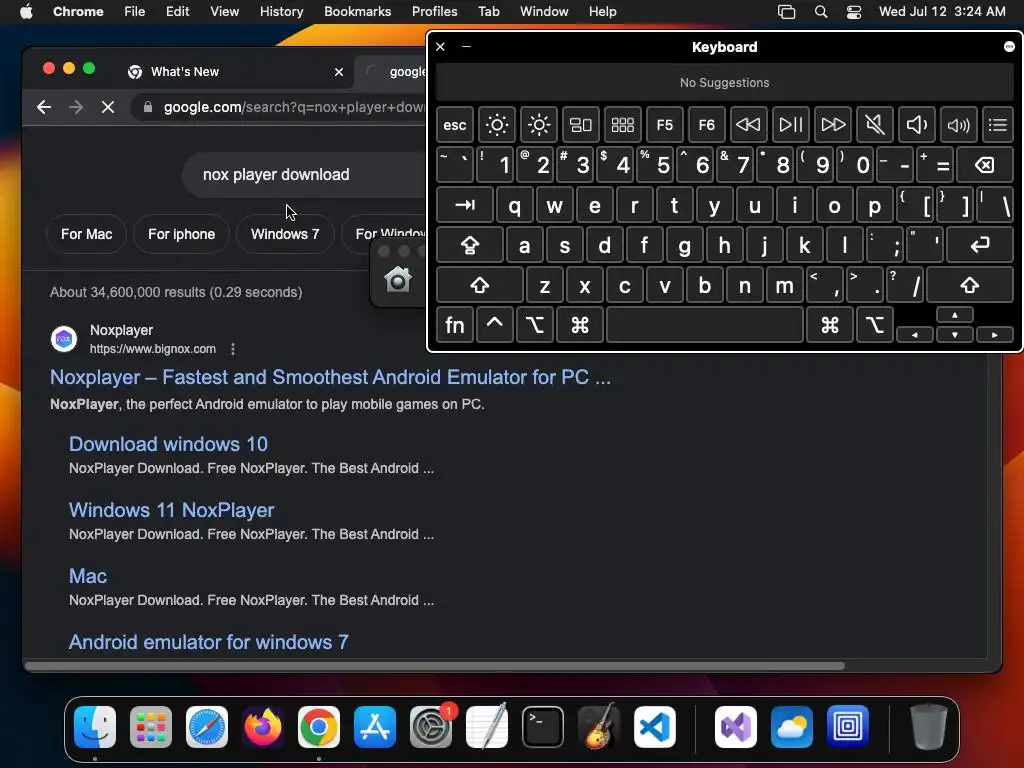1024x768 pixels.
Task: Tap the space bar on Keyboard
Action: (x=705, y=325)
